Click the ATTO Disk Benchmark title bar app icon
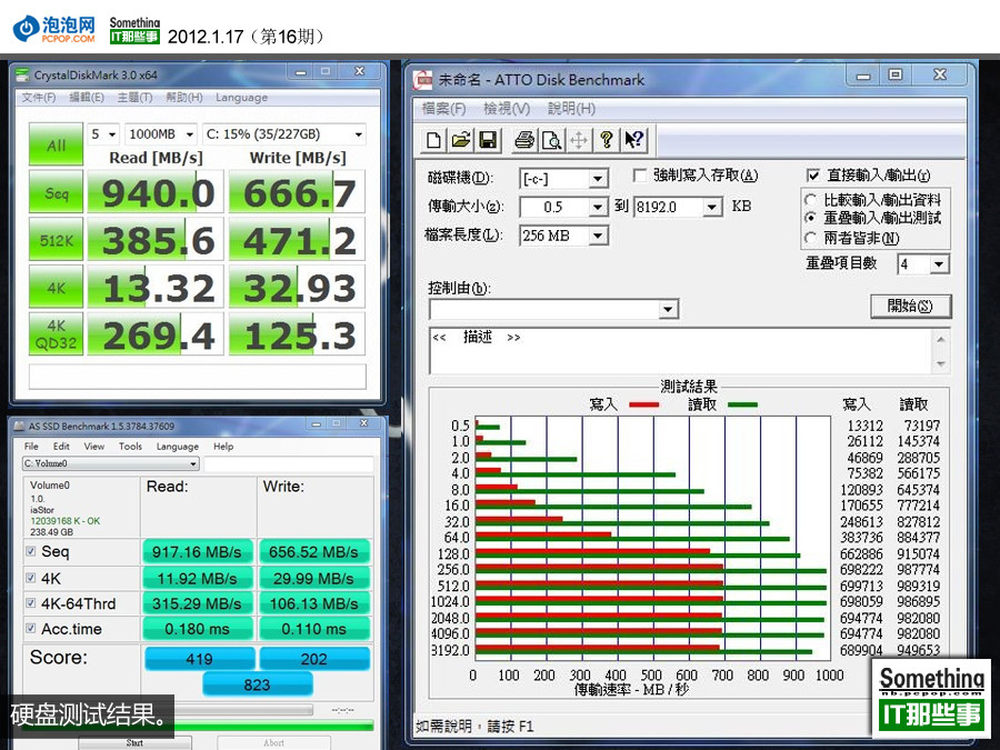Image resolution: width=1000 pixels, height=750 pixels. point(423,80)
